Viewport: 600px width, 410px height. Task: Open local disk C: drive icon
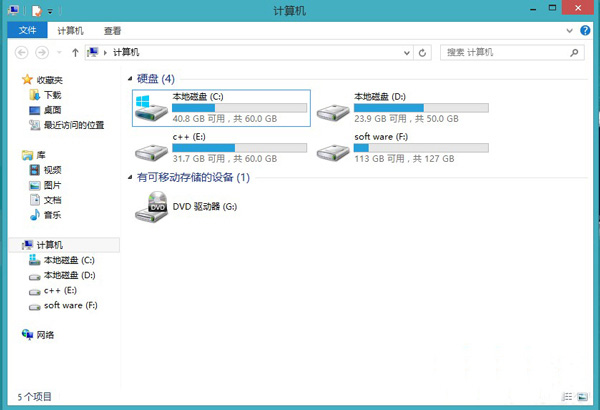[152, 108]
